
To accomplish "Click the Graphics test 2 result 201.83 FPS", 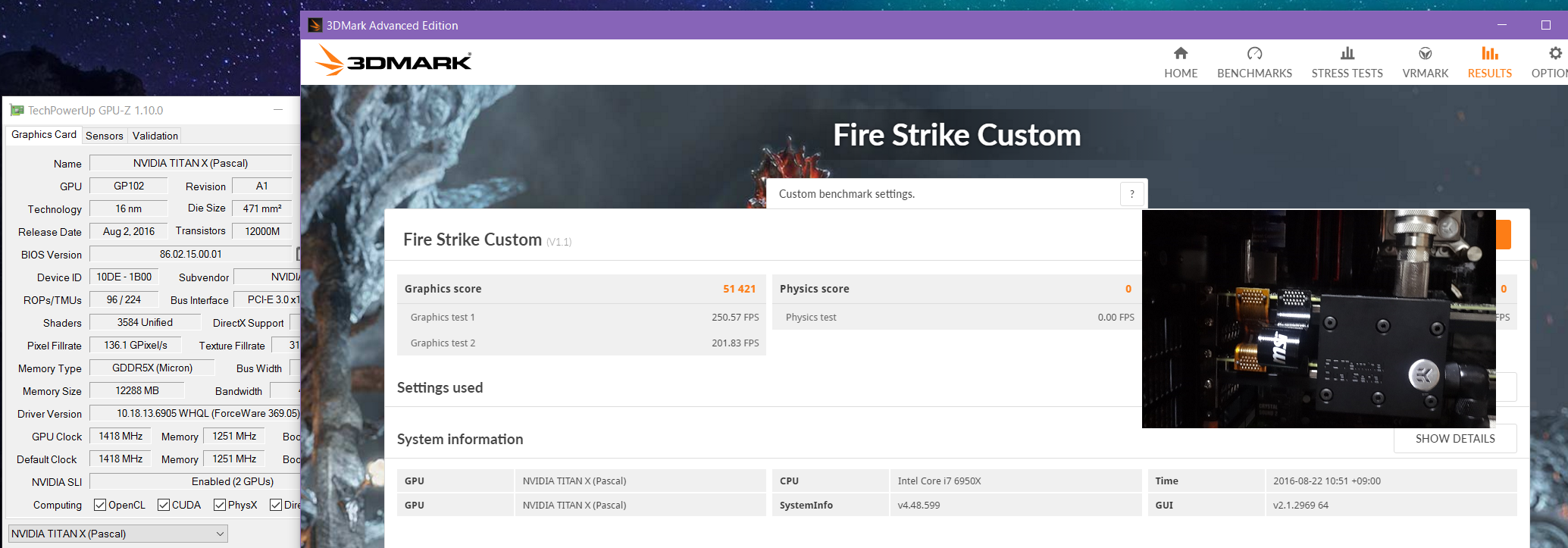I will pyautogui.click(x=735, y=343).
